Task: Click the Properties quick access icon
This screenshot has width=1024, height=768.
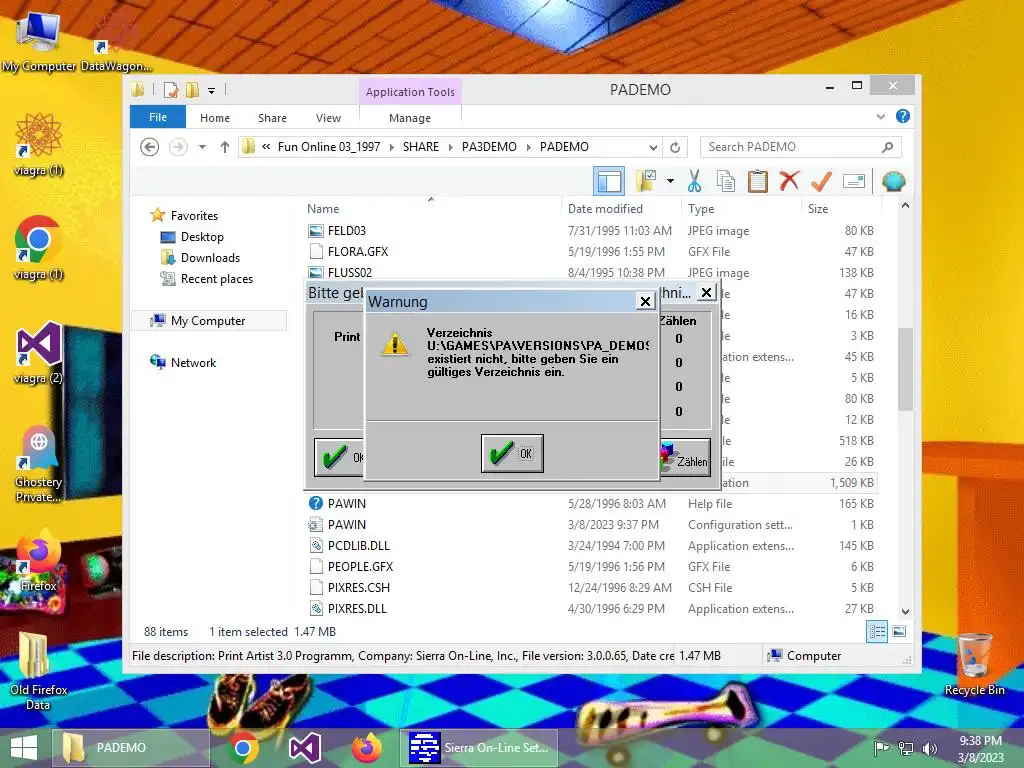Action: point(171,89)
